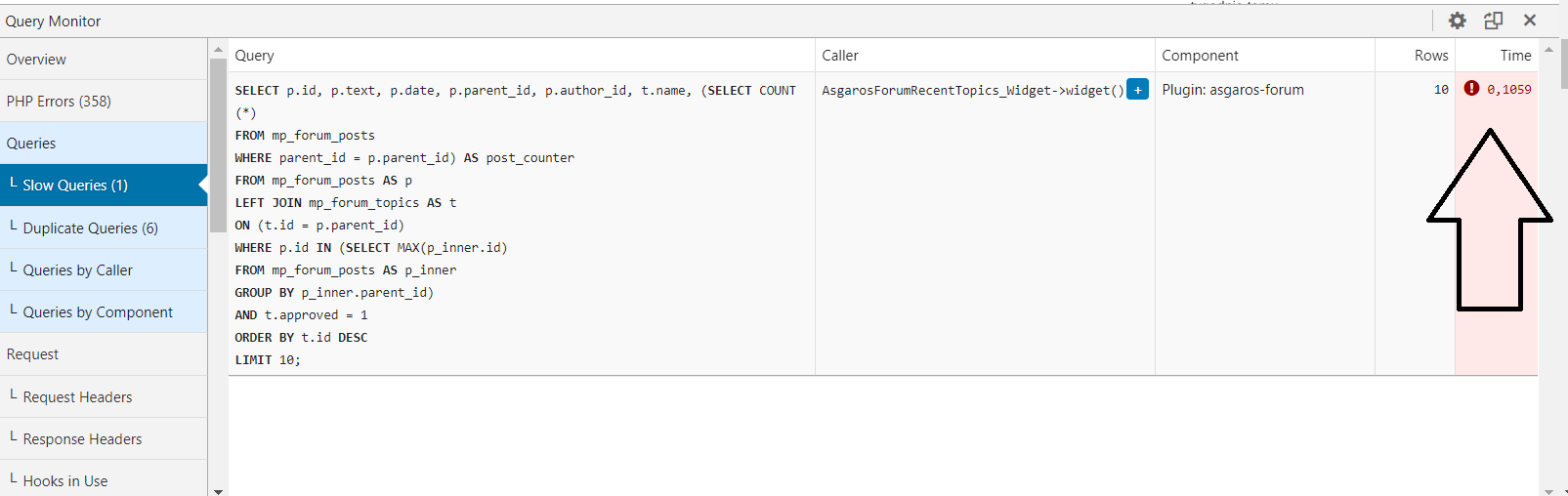View Response Headers section
This screenshot has height=496, width=1568.
click(82, 439)
